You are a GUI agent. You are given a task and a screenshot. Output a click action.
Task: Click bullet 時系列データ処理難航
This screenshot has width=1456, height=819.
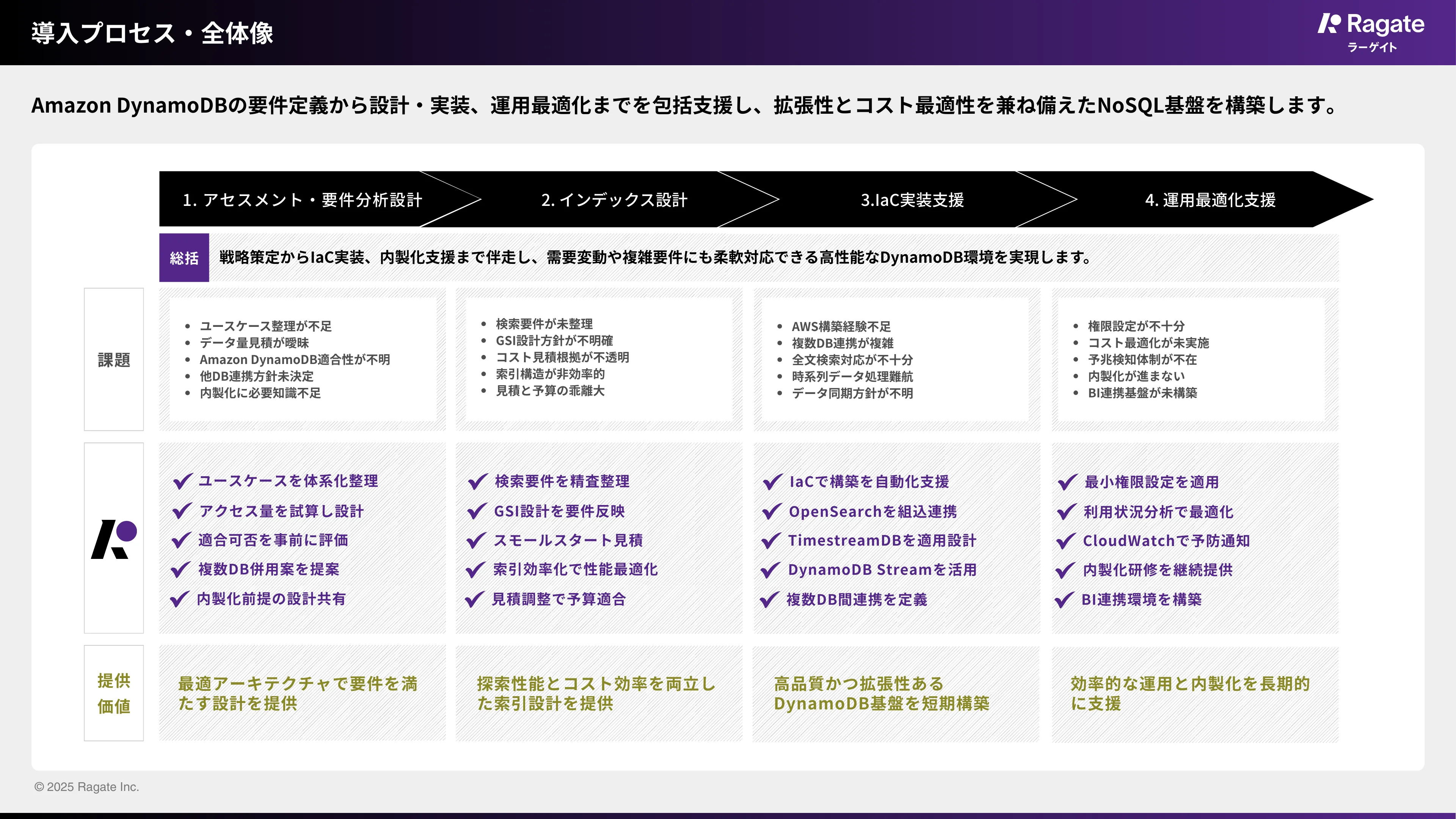tap(852, 377)
